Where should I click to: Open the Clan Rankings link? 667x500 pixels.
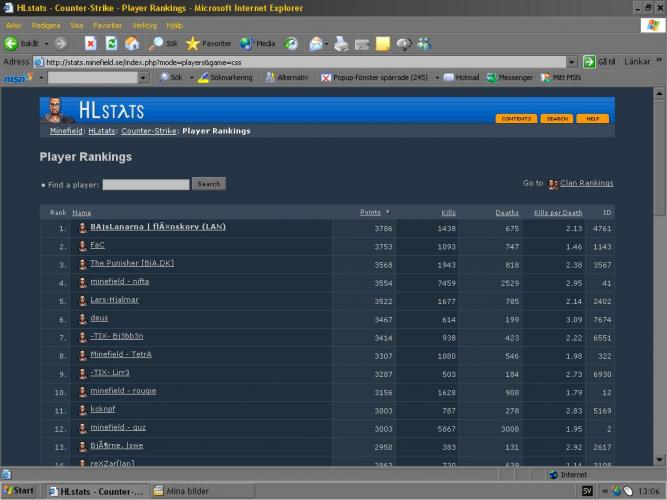[586, 183]
